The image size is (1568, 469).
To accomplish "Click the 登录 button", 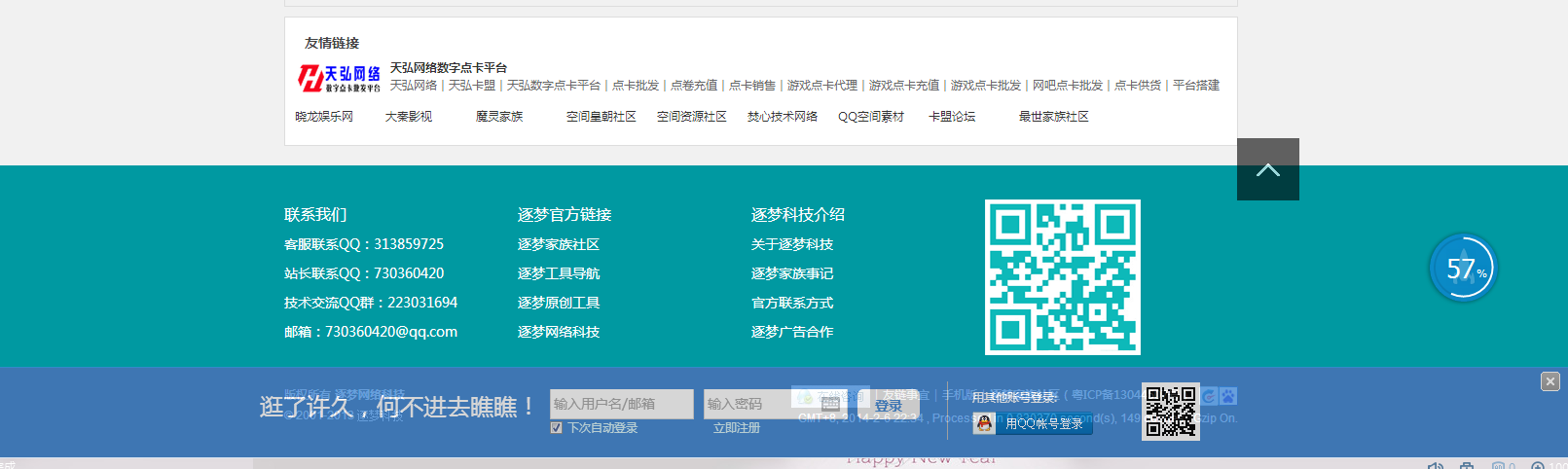I will pos(889,405).
